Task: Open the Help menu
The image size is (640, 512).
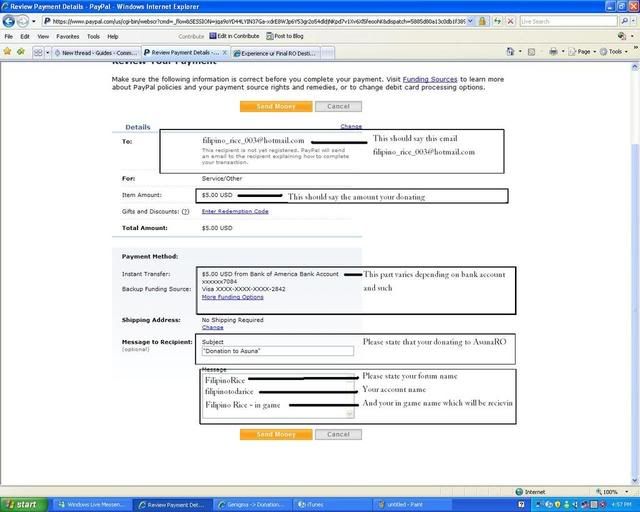Action: [113, 36]
